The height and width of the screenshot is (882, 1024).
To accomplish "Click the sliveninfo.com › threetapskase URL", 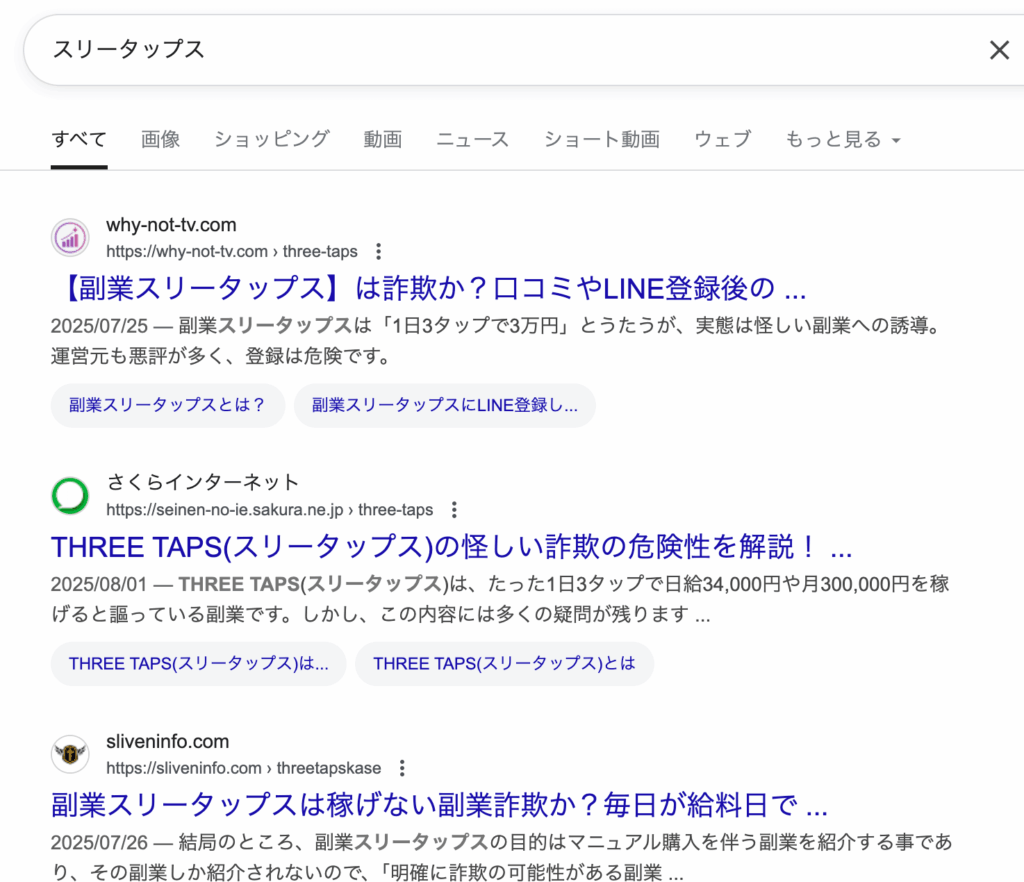I will [x=244, y=768].
